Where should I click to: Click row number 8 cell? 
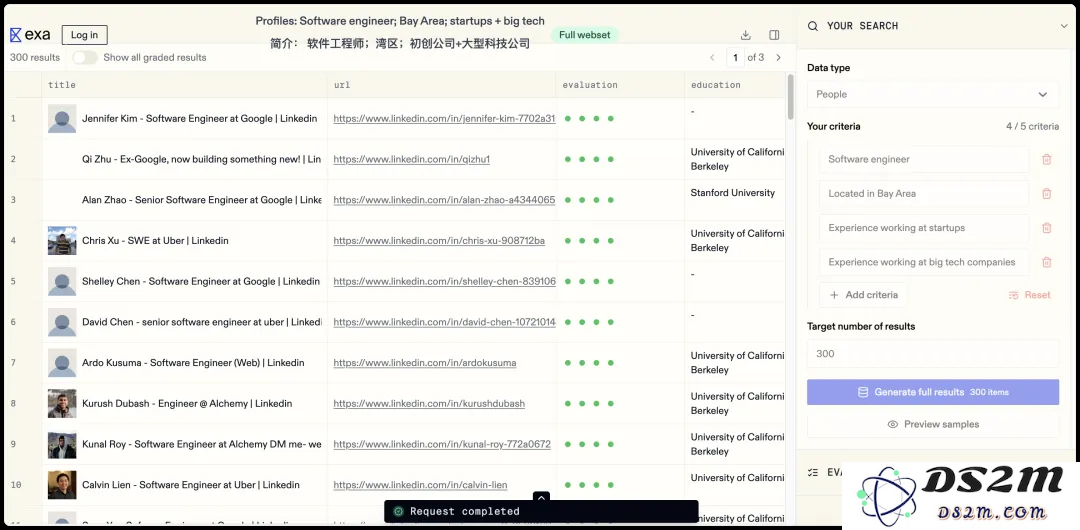pos(23,404)
